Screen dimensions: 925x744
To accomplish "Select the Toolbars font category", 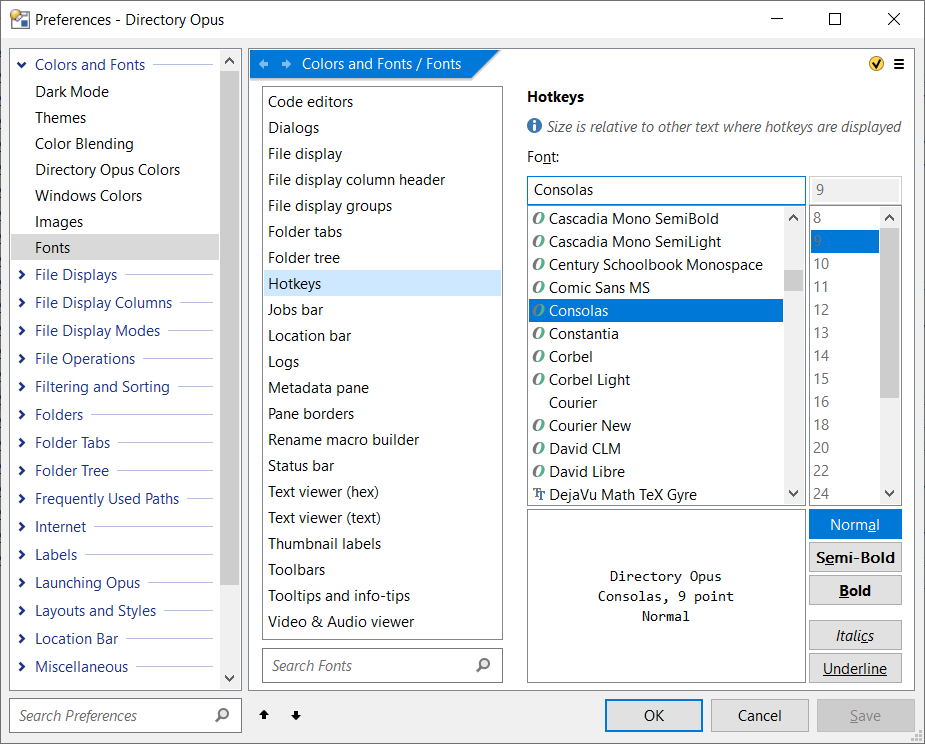I will coord(382,570).
